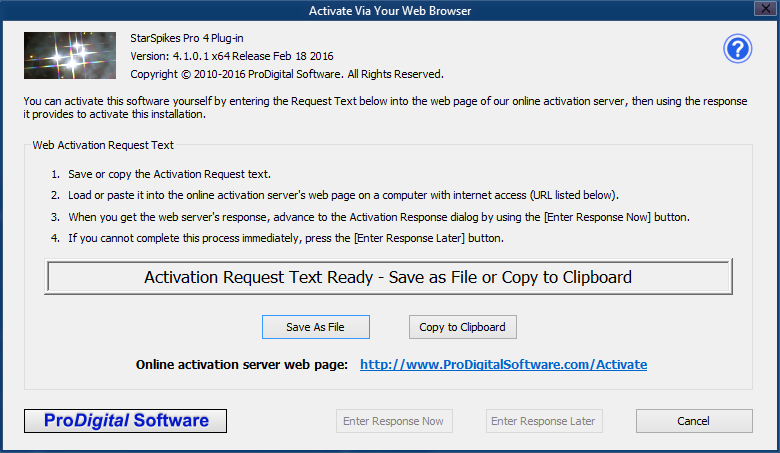Click the 'Activate Via Your Web Browser' title bar

click(x=390, y=10)
